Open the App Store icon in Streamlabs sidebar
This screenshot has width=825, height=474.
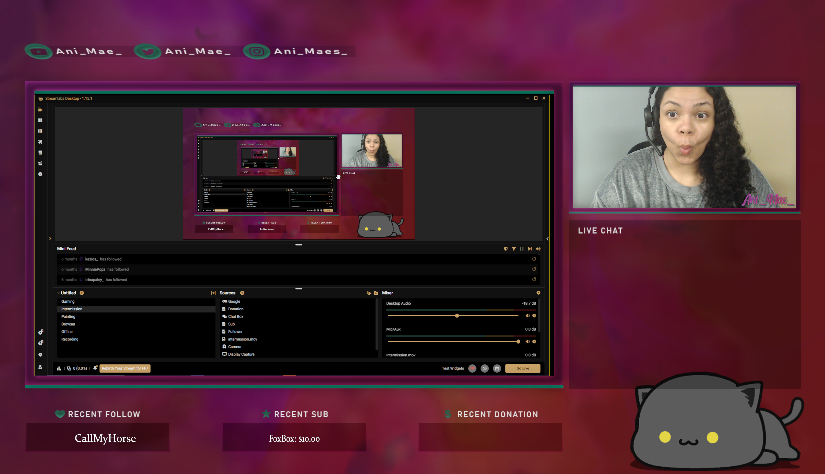point(40,131)
